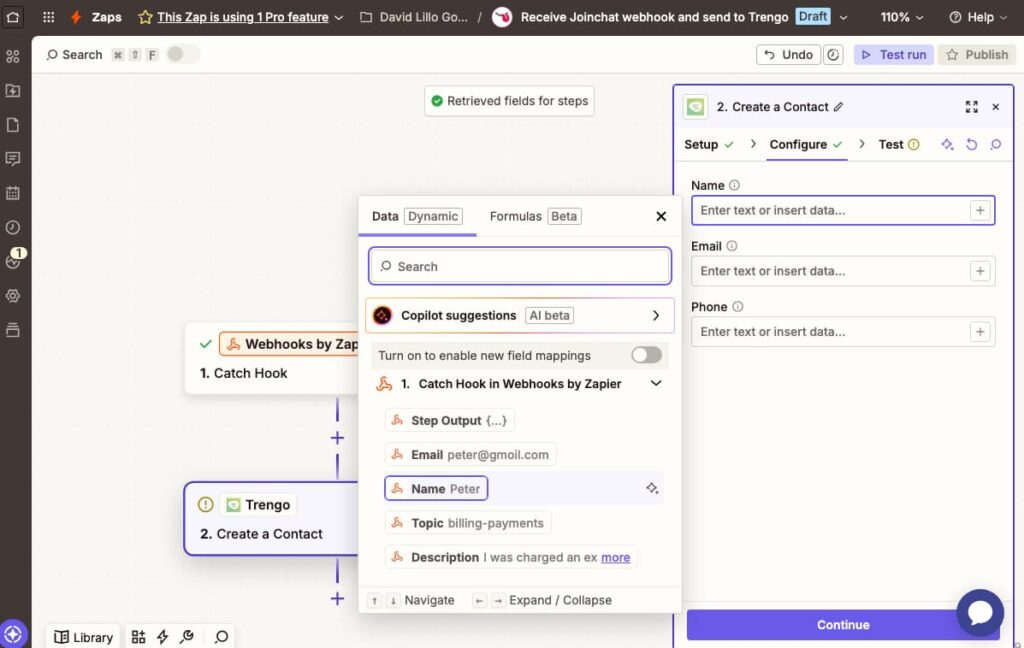This screenshot has height=648, width=1024.
Task: Click the Phone info icon
Action: coord(737,306)
